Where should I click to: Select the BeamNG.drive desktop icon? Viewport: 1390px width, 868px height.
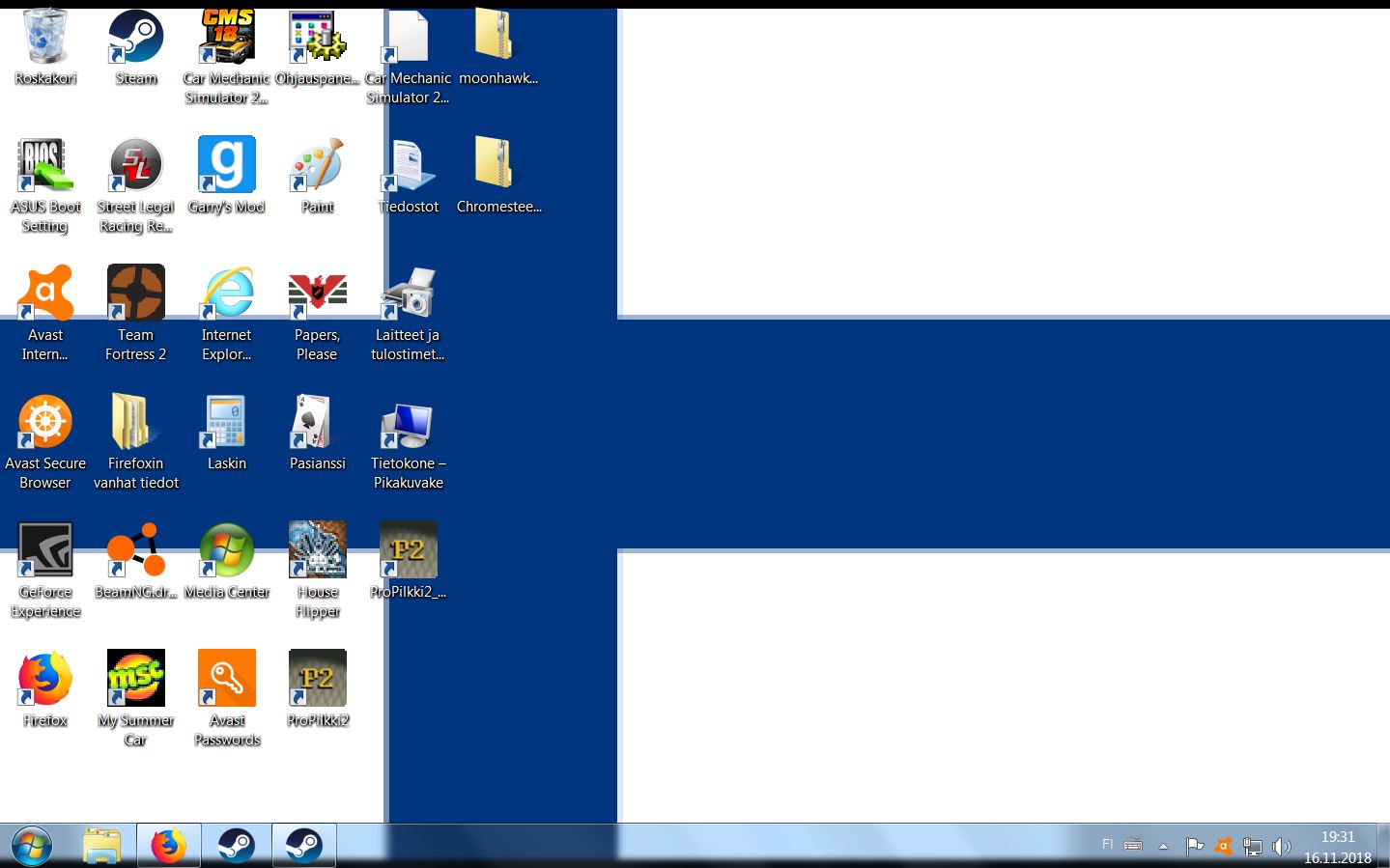click(136, 562)
